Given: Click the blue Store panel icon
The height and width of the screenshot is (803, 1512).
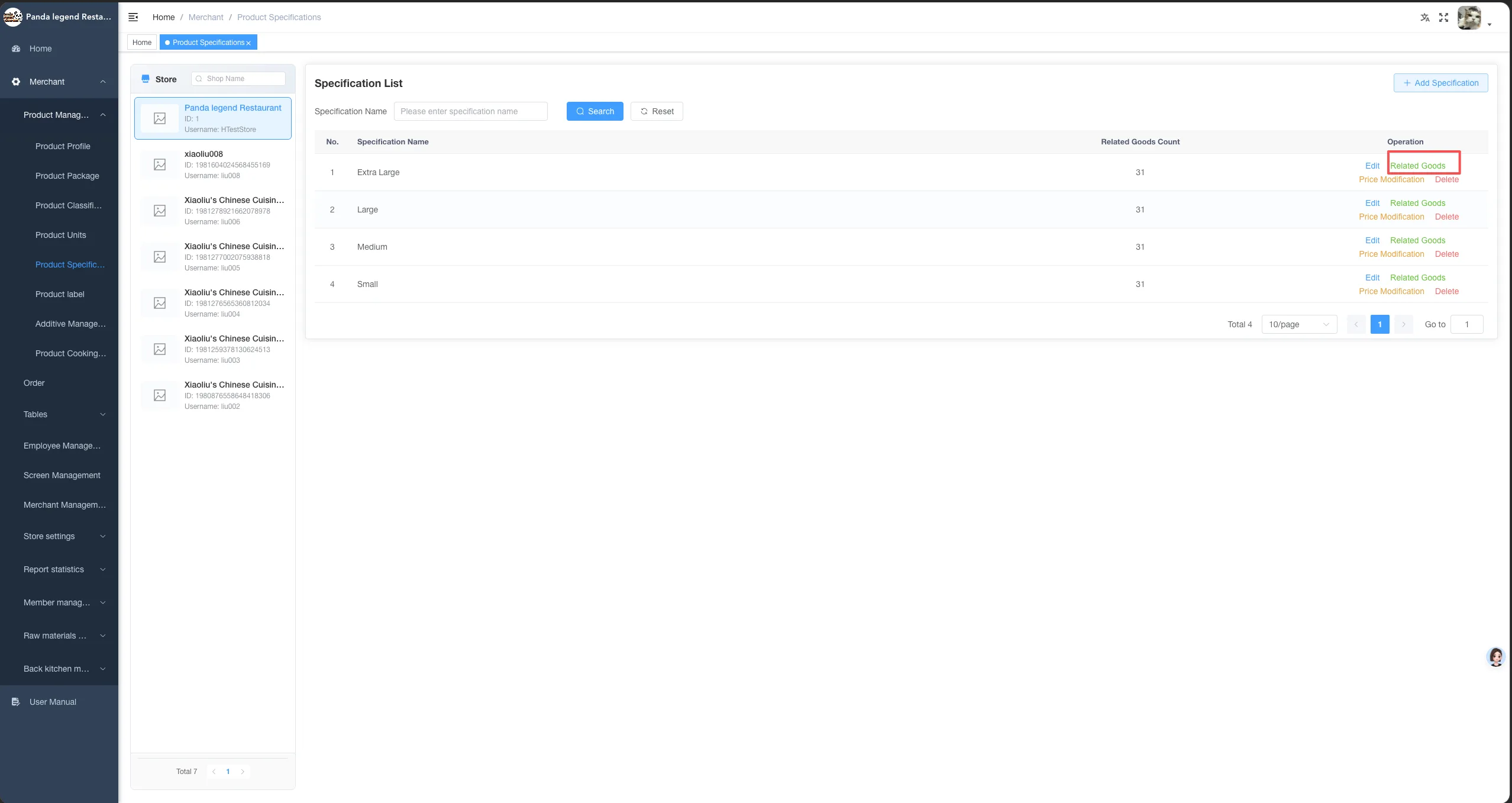Looking at the screenshot, I should tap(146, 79).
